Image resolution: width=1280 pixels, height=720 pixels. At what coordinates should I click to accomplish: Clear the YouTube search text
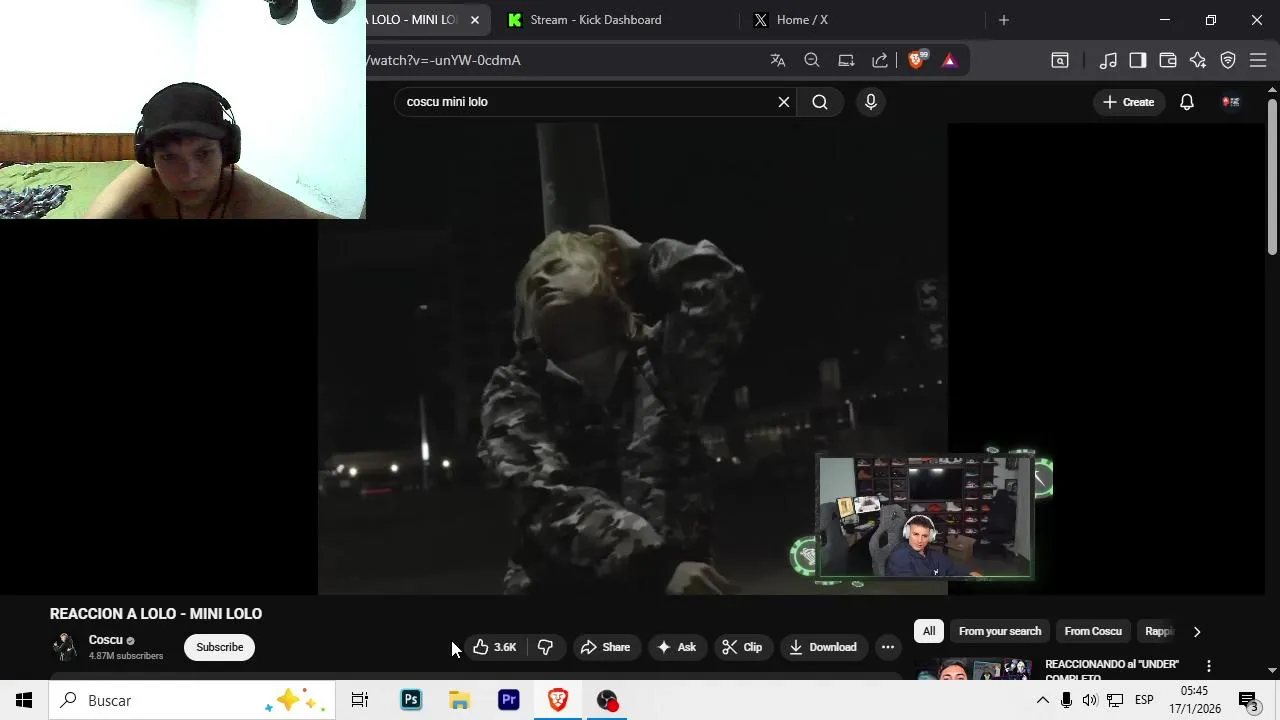(784, 102)
